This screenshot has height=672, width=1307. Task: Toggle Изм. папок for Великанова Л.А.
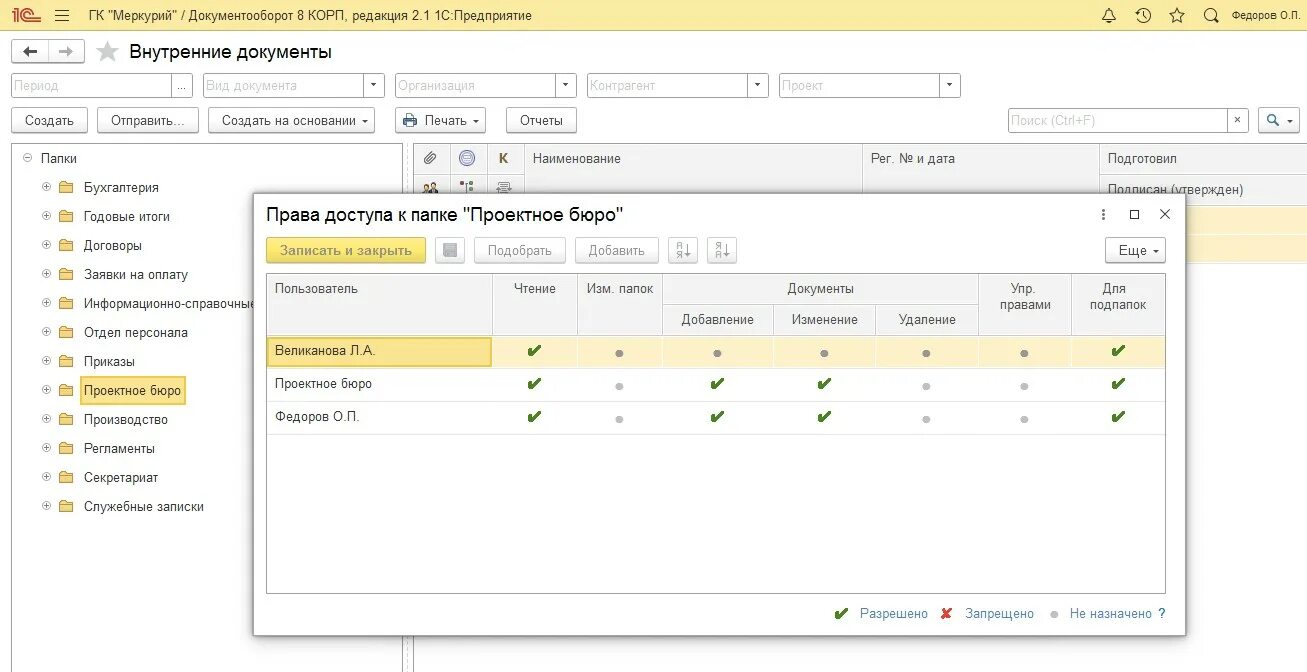click(619, 352)
